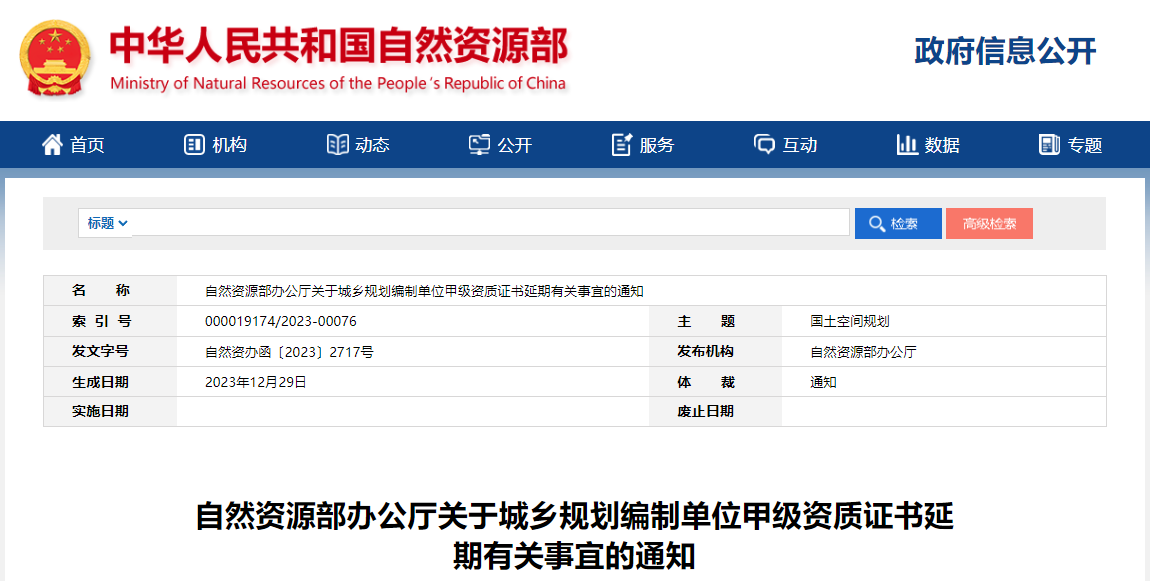The image size is (1150, 581).
Task: Click the 发文字号 label cell
Action: (x=111, y=351)
